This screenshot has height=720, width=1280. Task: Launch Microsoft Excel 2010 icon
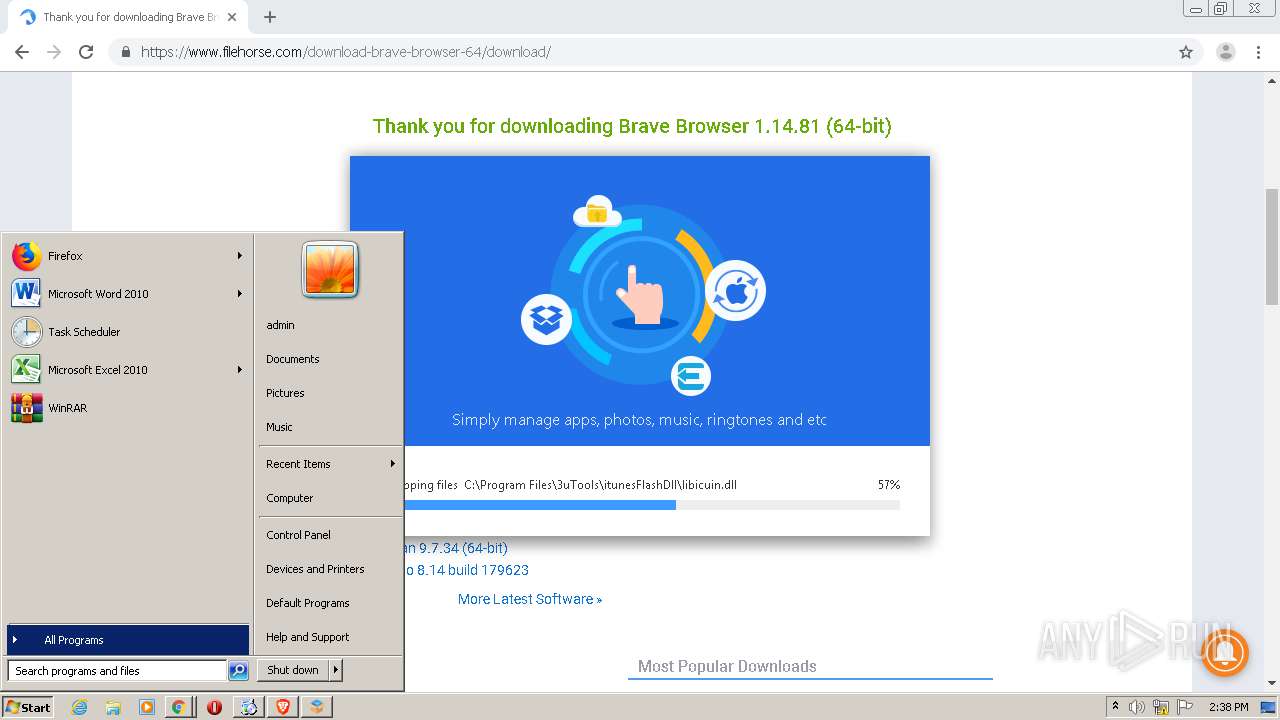tap(27, 370)
